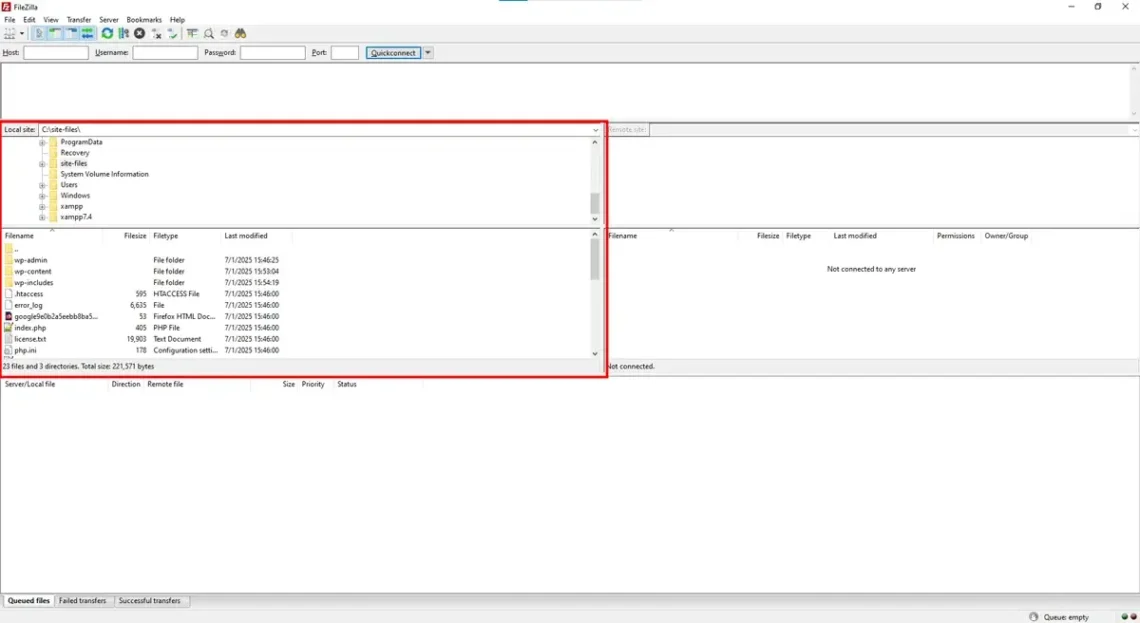Viewport: 1140px width, 623px height.
Task: Search for files recursively with Find icon
Action: click(240, 33)
